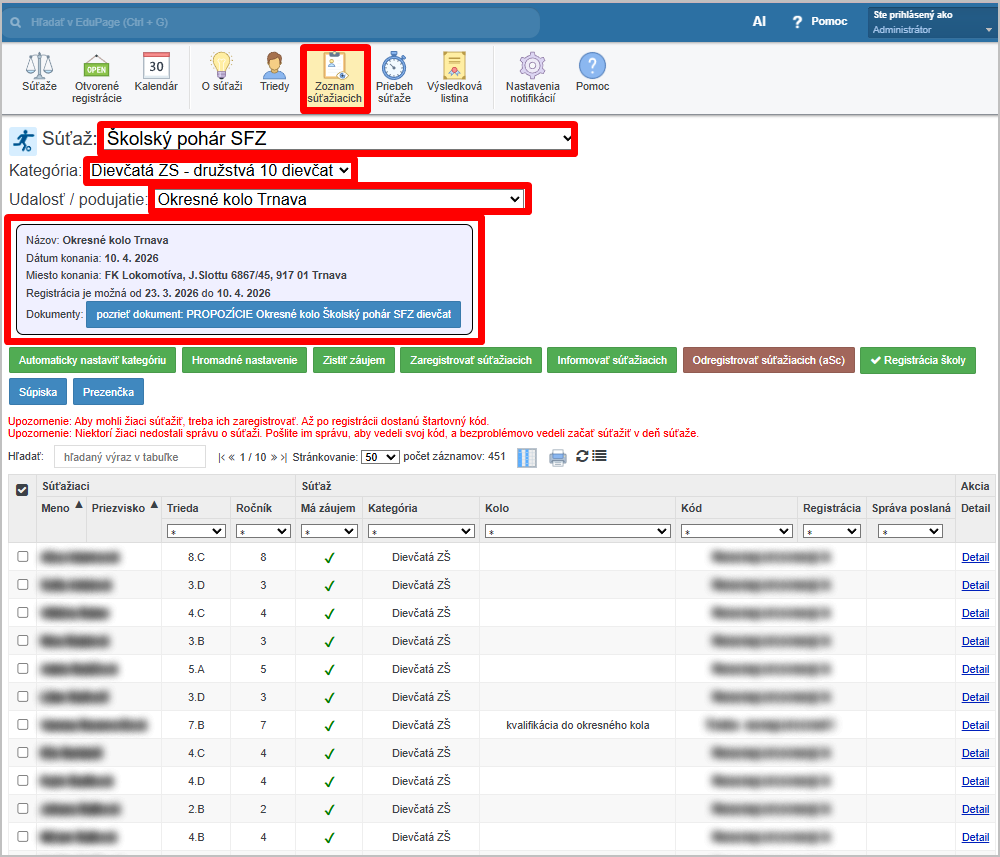This screenshot has height=857, width=1000.
Task: Open the Súťaže scales icon
Action: tap(39, 75)
